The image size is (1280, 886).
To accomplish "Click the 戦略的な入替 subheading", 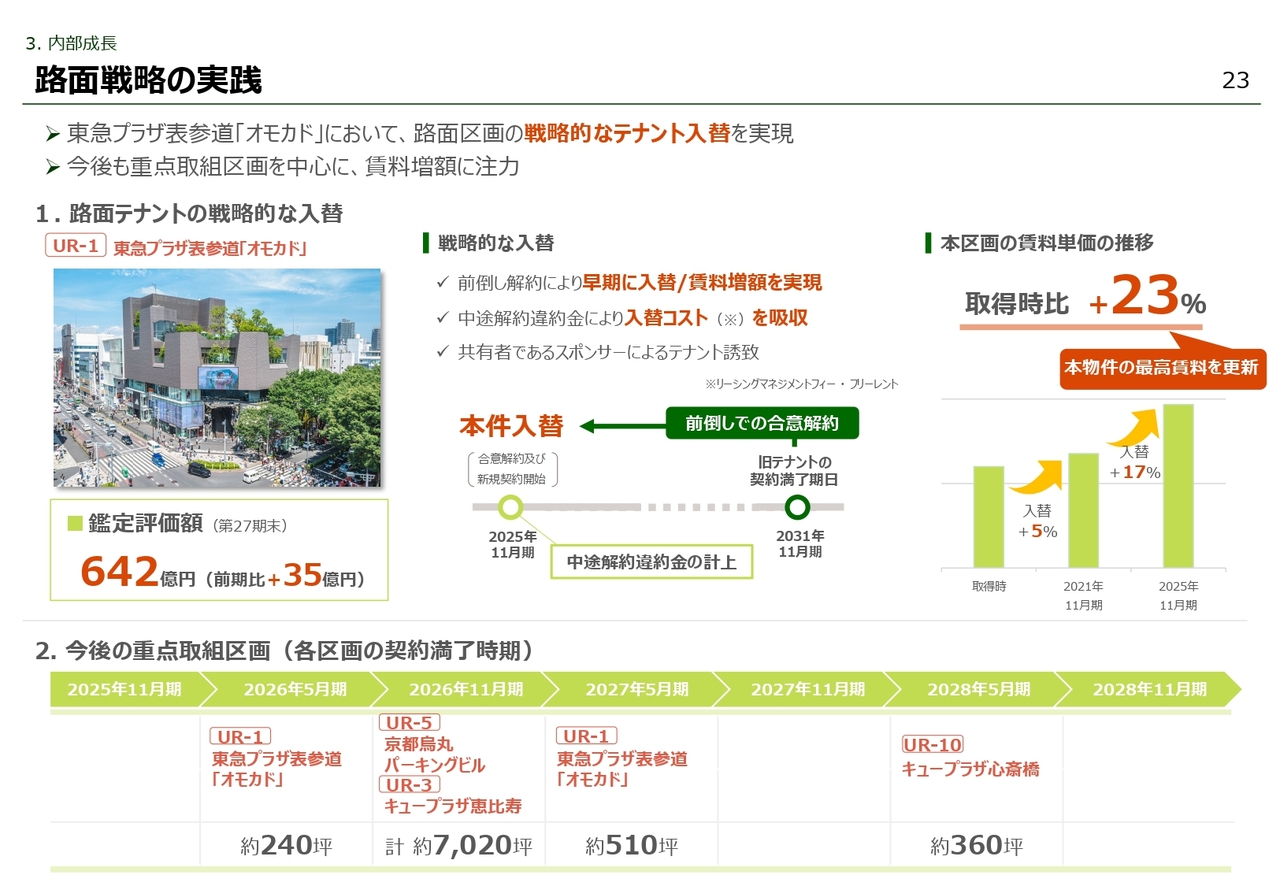I will tap(495, 243).
